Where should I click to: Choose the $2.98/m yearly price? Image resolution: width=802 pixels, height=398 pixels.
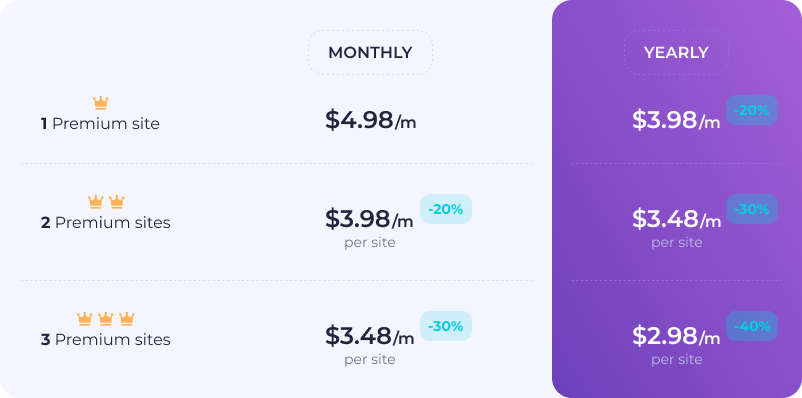click(676, 336)
